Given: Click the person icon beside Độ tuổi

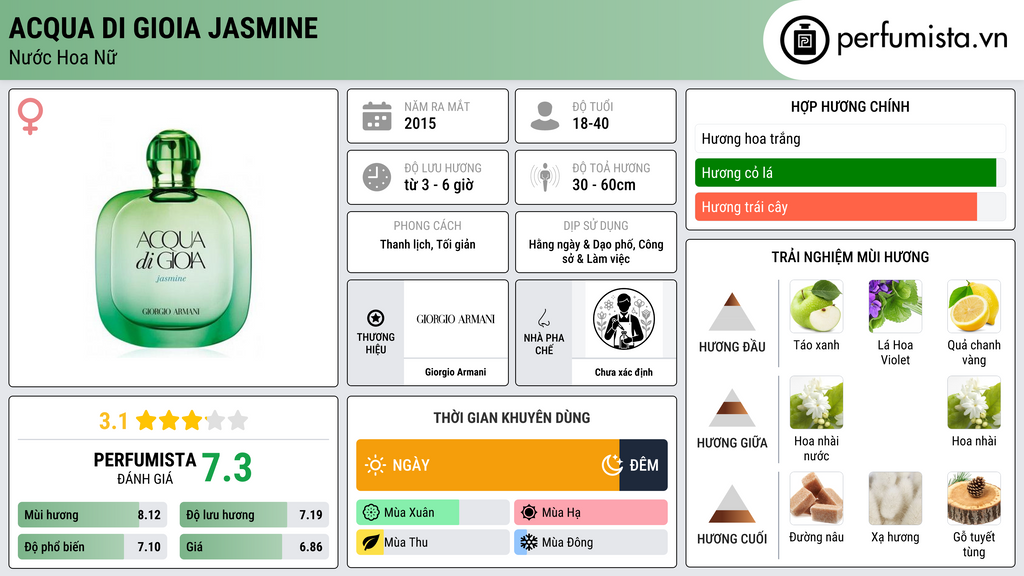Looking at the screenshot, I should (x=545, y=116).
